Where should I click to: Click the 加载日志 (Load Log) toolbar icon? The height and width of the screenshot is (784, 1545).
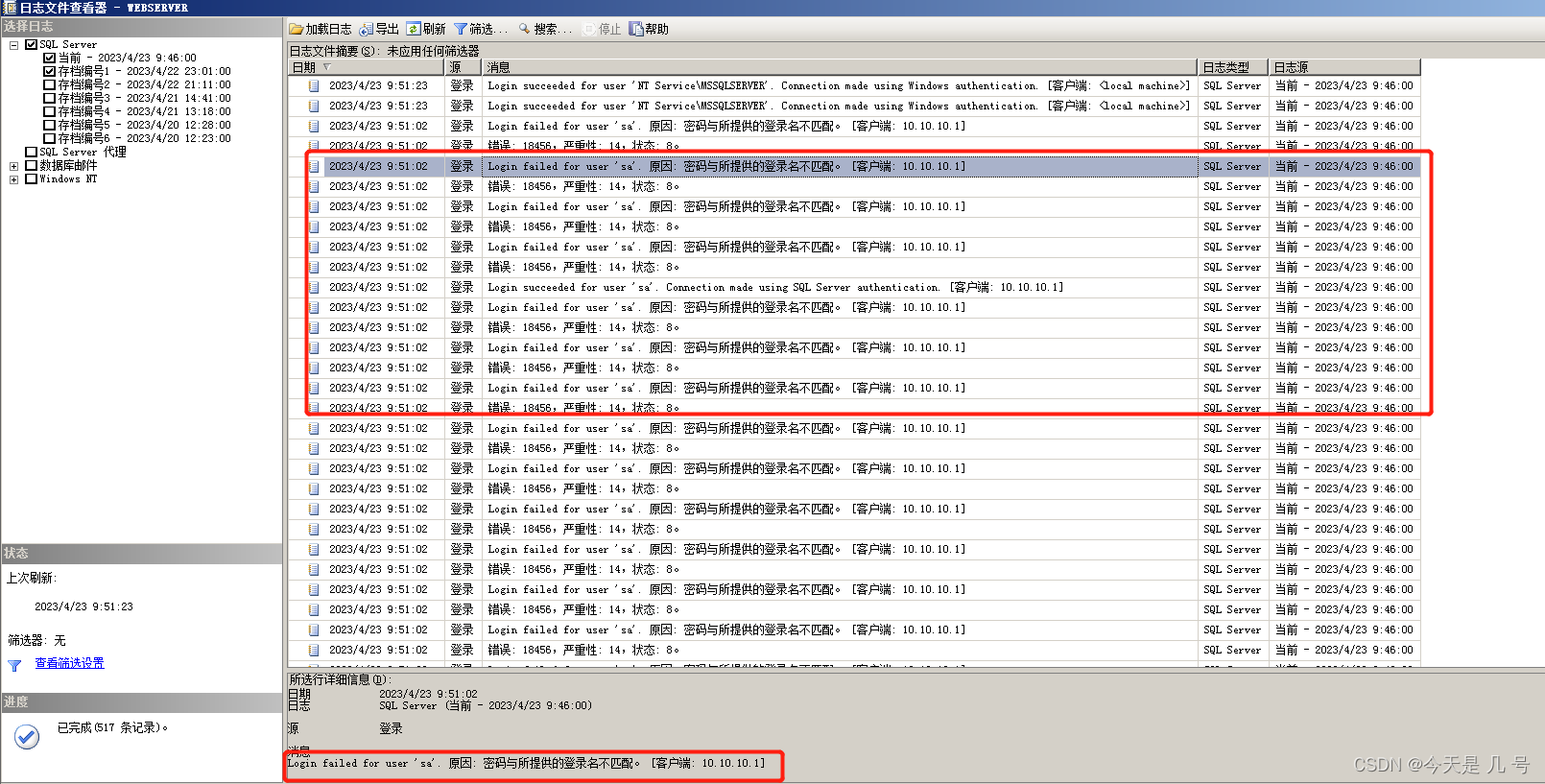[297, 29]
